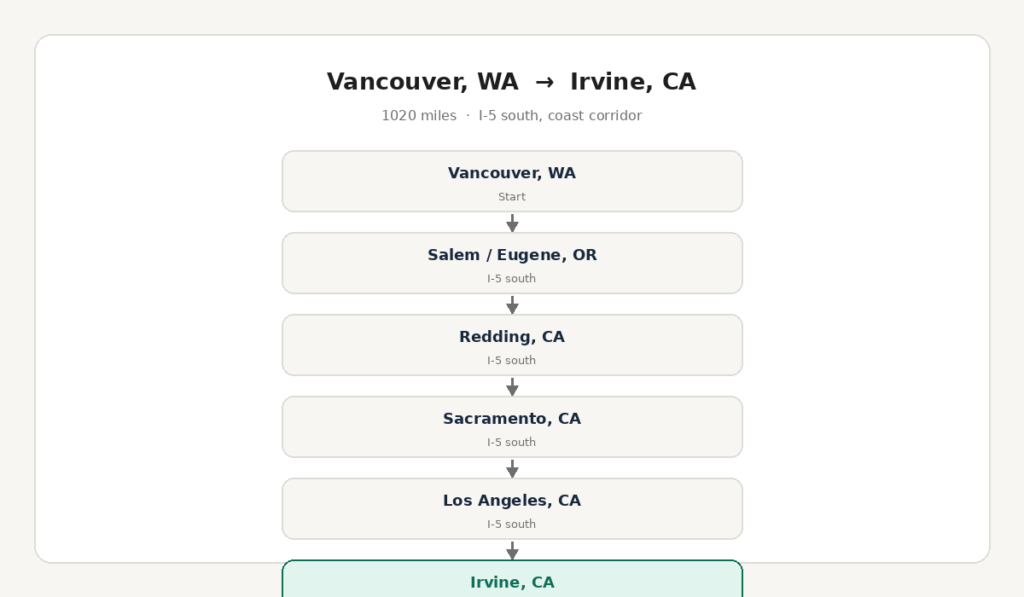Click arrow between Los Angeles and Irvine
This screenshot has height=597, width=1024.
(x=513, y=550)
